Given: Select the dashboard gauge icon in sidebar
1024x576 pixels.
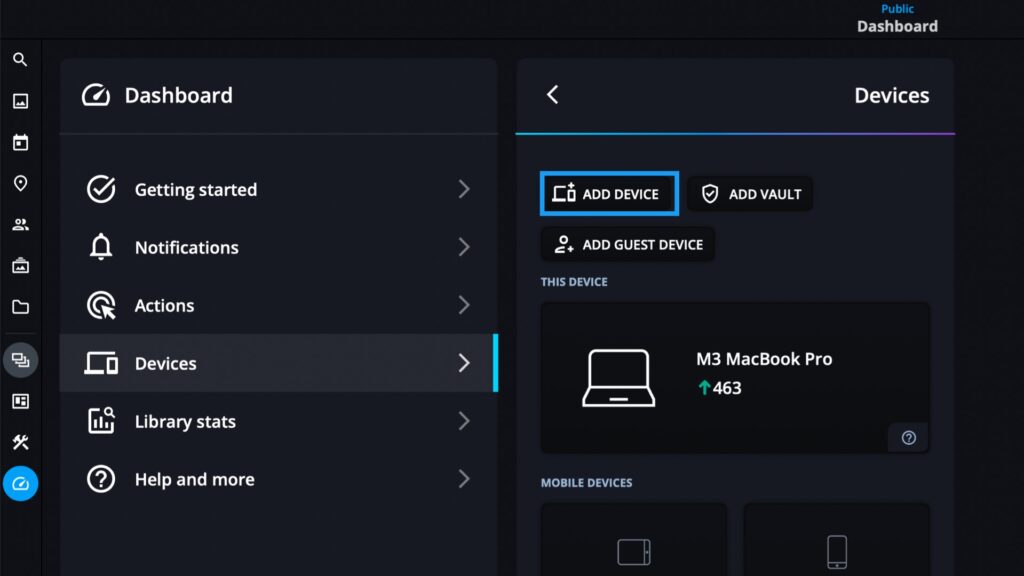Looking at the screenshot, I should pos(20,483).
